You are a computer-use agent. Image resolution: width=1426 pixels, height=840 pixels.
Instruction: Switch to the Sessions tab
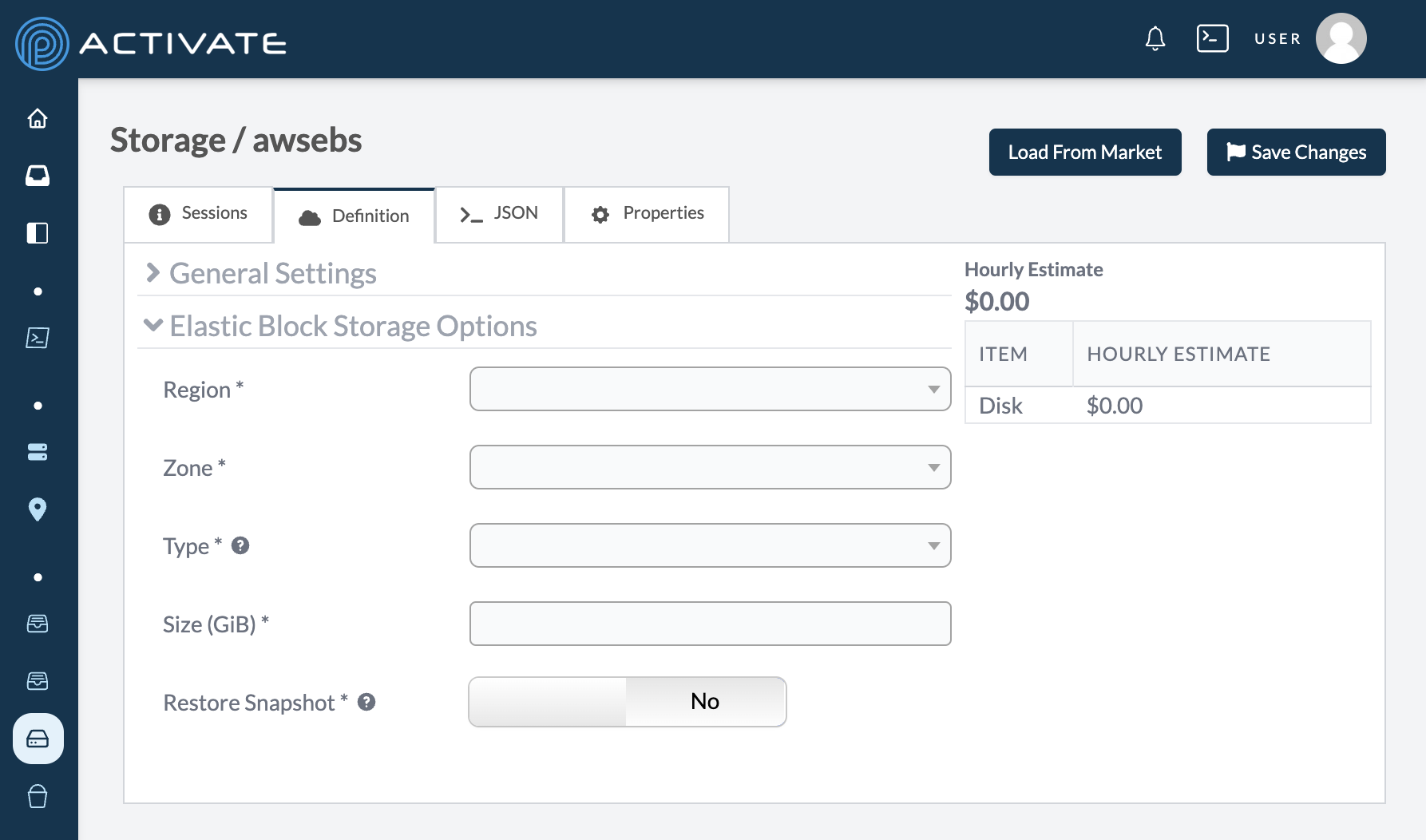199,214
